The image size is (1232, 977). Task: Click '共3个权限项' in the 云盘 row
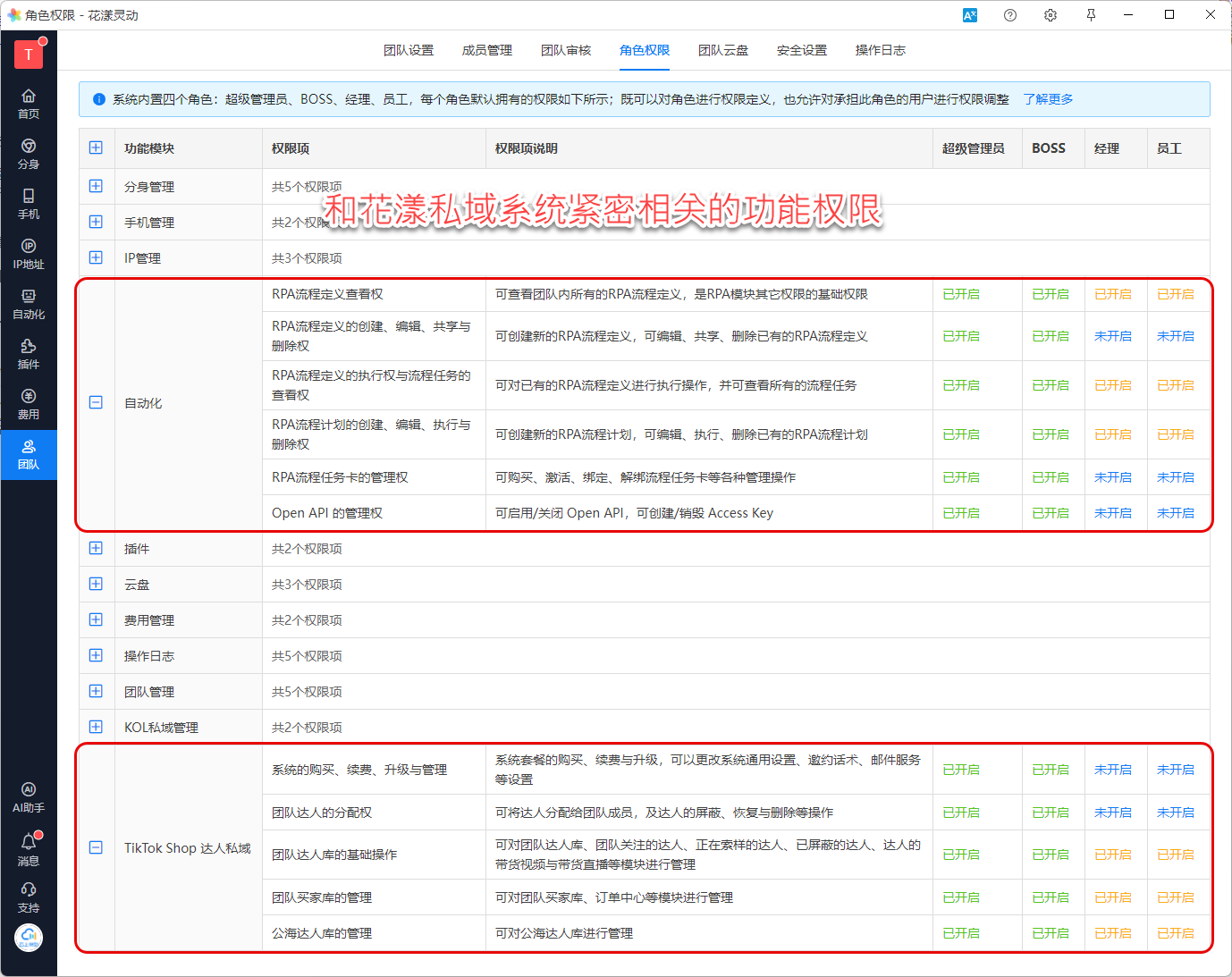coord(307,585)
